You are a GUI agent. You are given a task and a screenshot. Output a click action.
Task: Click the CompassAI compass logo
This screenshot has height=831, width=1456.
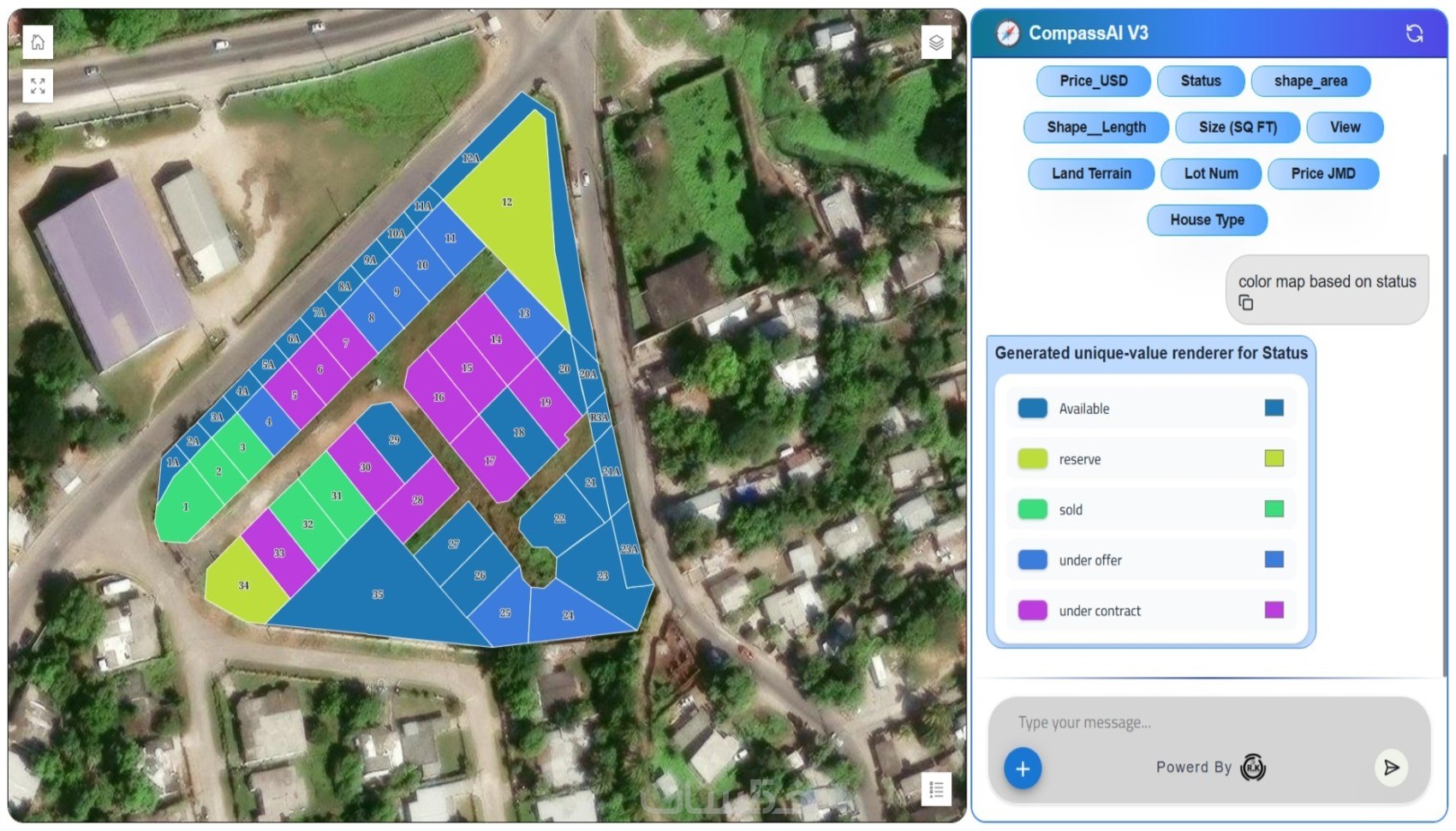click(1008, 33)
